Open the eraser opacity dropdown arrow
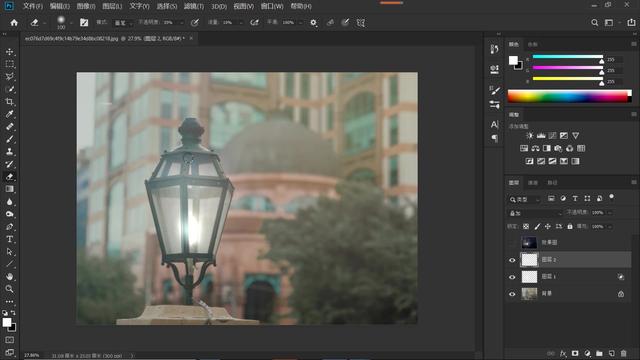 pyautogui.click(x=182, y=23)
